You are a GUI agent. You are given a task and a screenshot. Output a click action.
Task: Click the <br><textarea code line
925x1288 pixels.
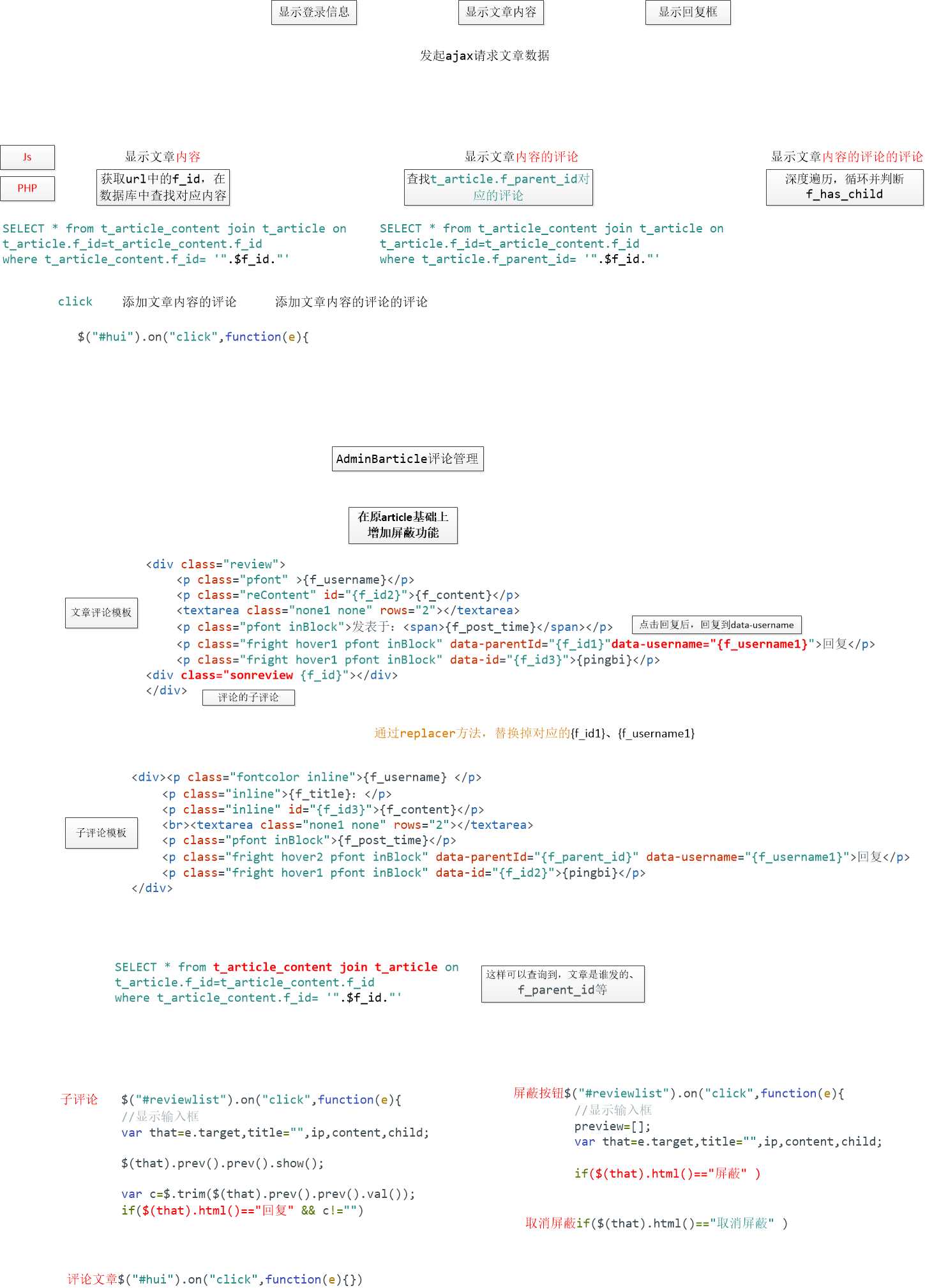[x=348, y=825]
